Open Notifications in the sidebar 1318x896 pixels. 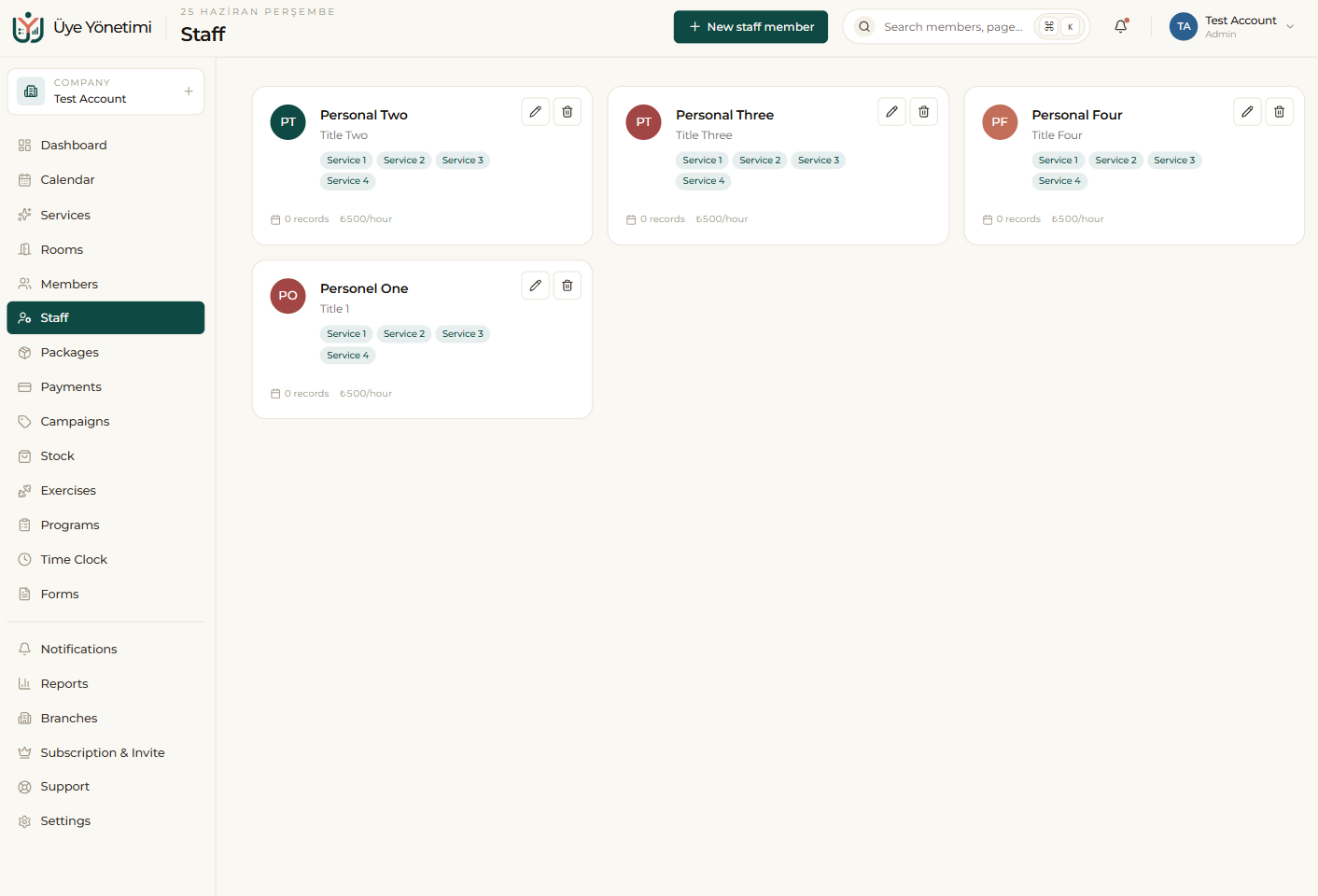tap(105, 650)
